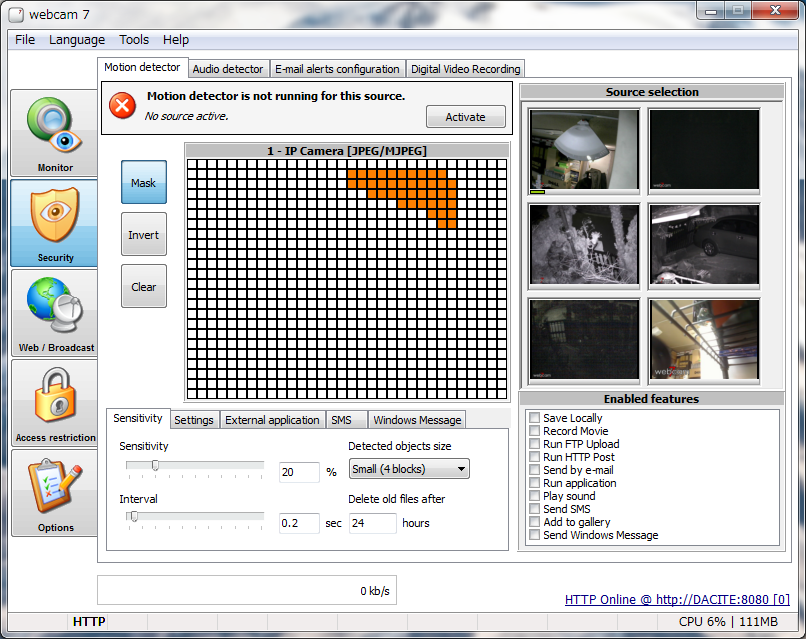The image size is (806, 639).
Task: Minimize the webcam 7 window
Action: [711, 10]
